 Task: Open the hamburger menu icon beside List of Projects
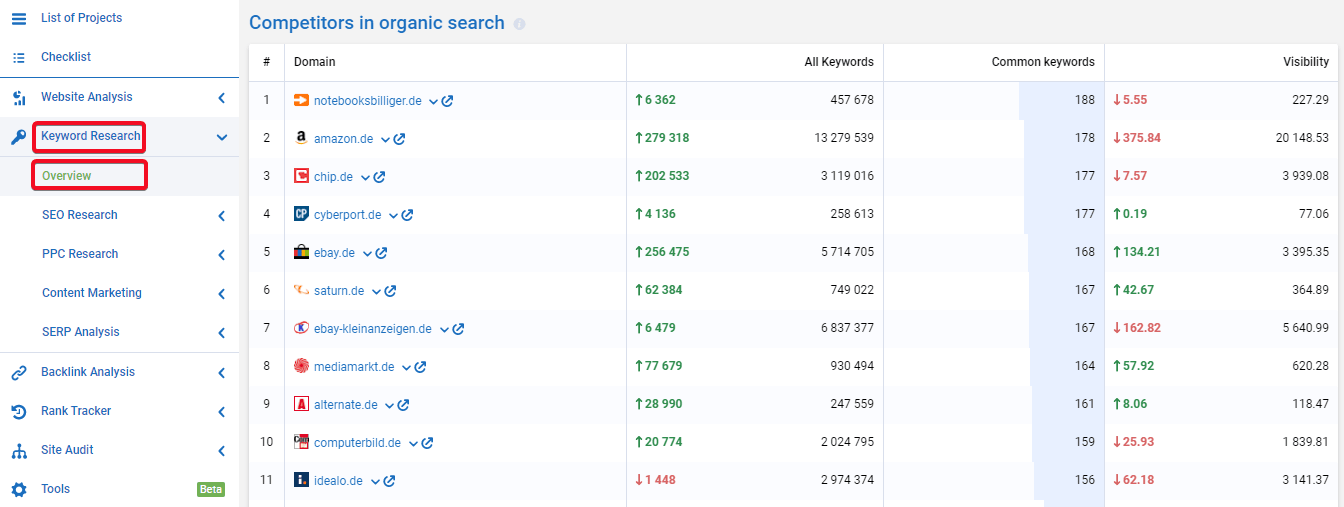coord(19,18)
